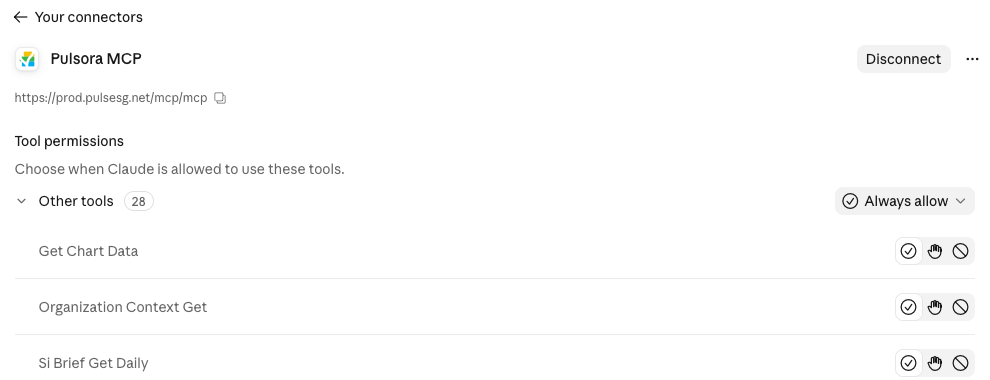The height and width of the screenshot is (380, 990).
Task: Collapse the Other tools section chevron
Action: [21, 201]
